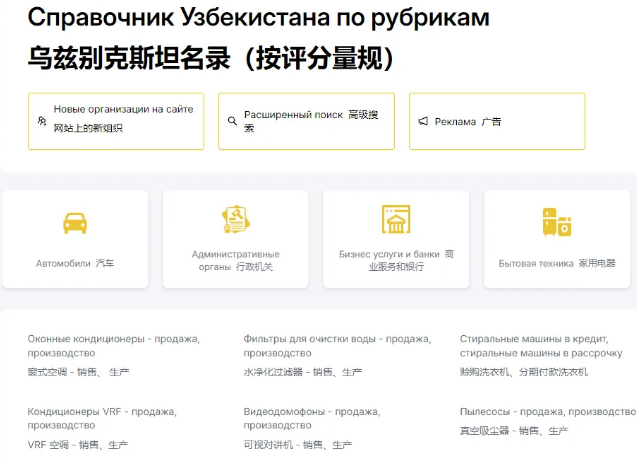The image size is (637, 458).
Task: Click the yellow car icon
Action: 75,222
